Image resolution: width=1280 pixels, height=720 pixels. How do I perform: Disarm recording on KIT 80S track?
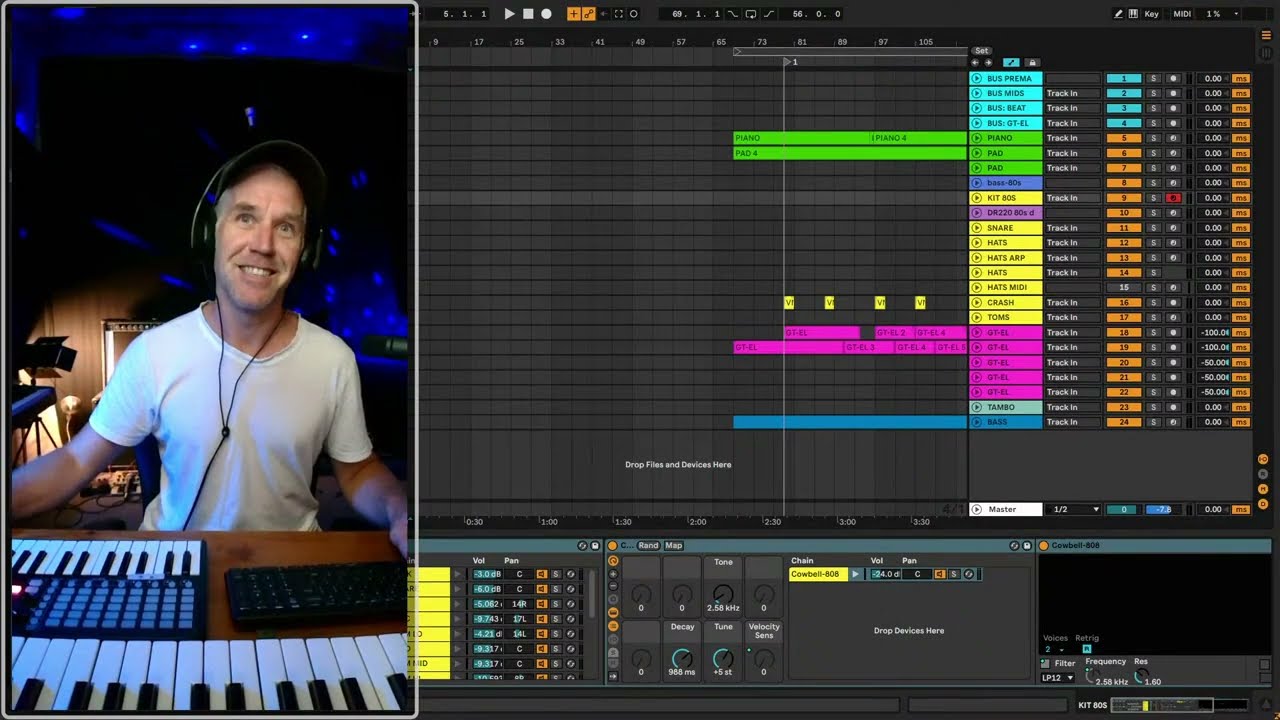(x=1174, y=198)
